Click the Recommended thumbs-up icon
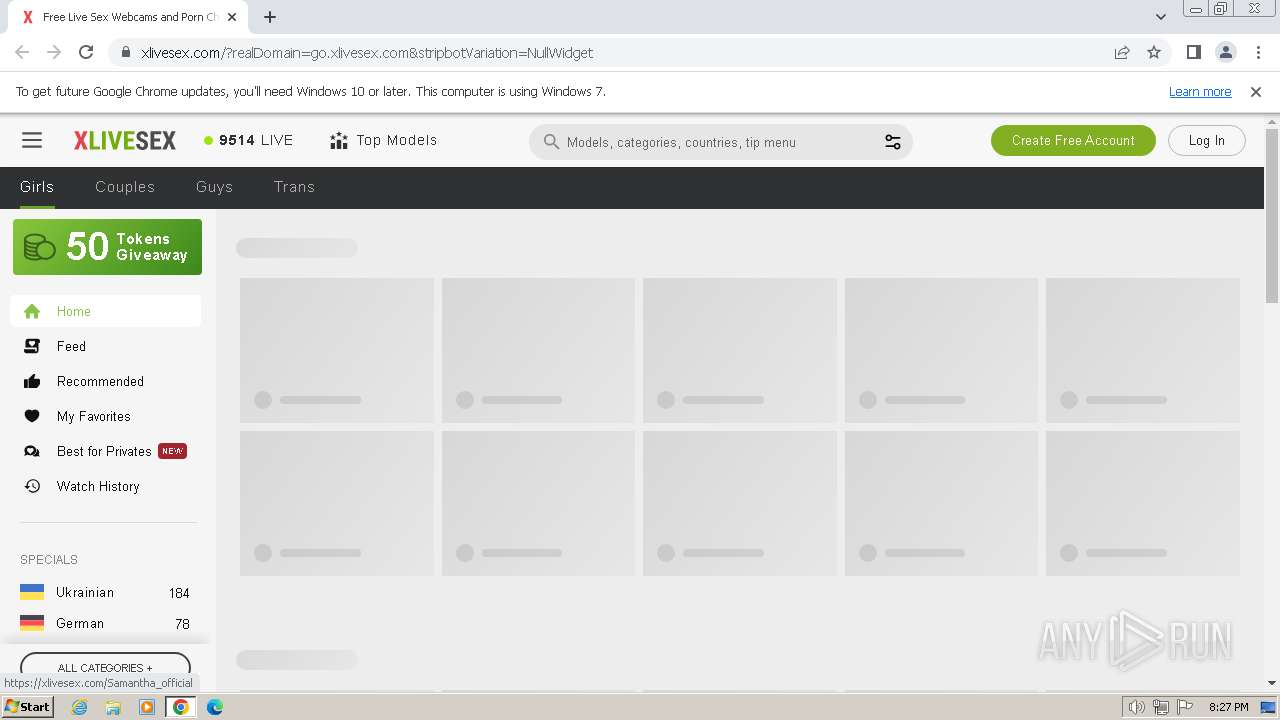The image size is (1280, 720). (x=32, y=381)
